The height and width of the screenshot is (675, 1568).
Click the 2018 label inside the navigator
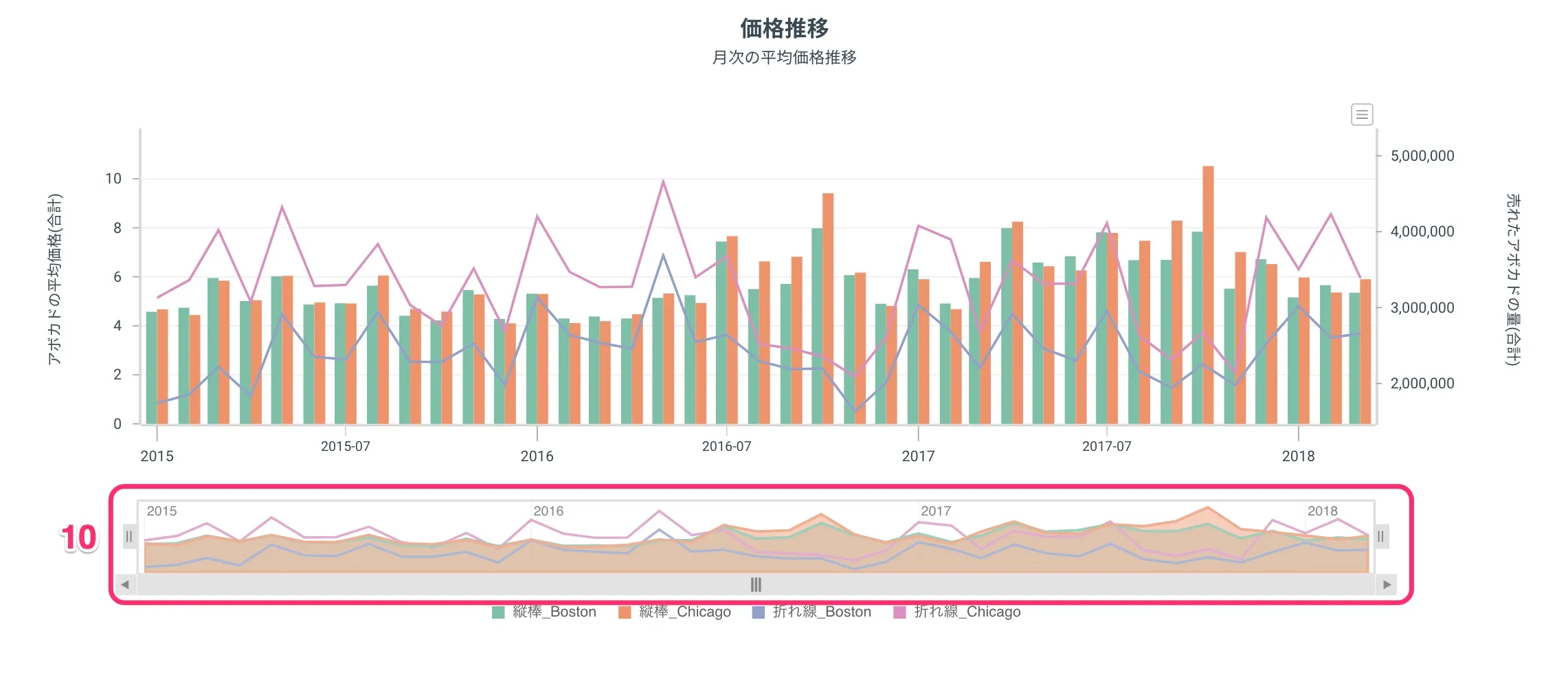(1323, 511)
